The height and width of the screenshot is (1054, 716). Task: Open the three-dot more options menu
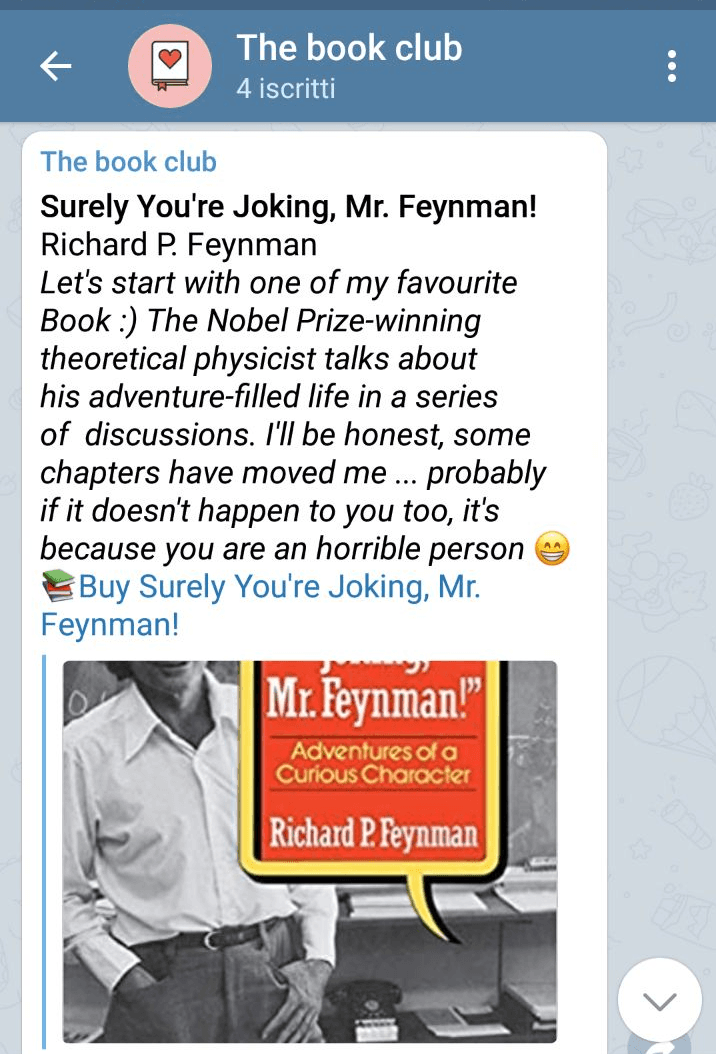click(x=672, y=66)
